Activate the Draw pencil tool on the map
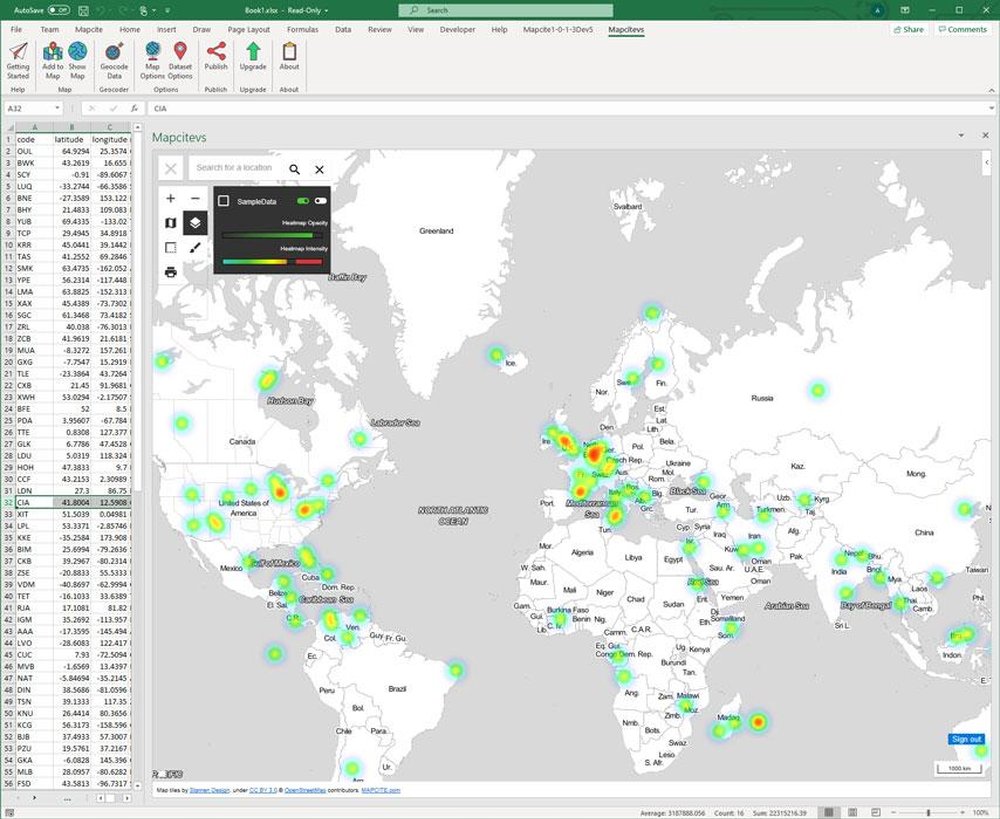The image size is (1000, 819). click(x=195, y=248)
